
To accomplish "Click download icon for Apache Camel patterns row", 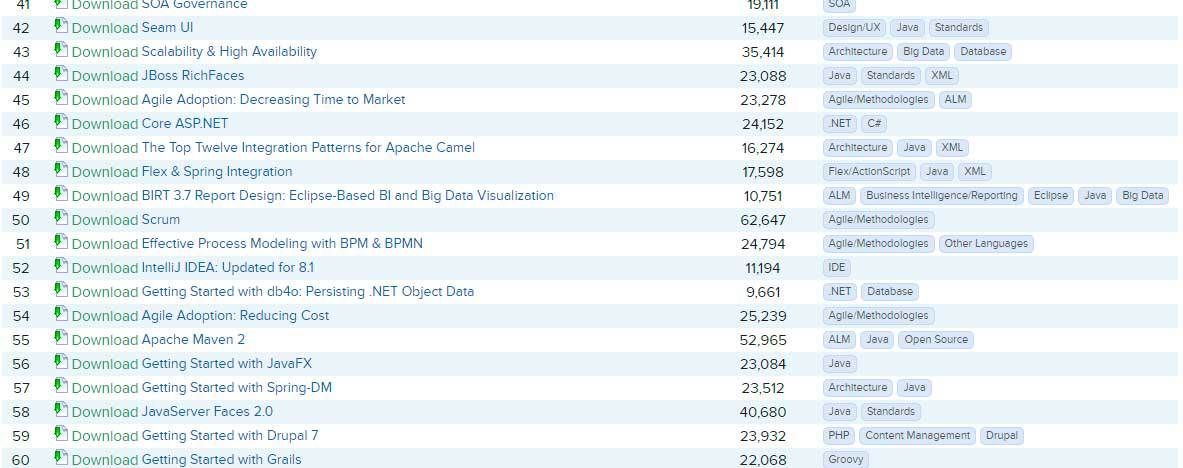I will [x=61, y=146].
